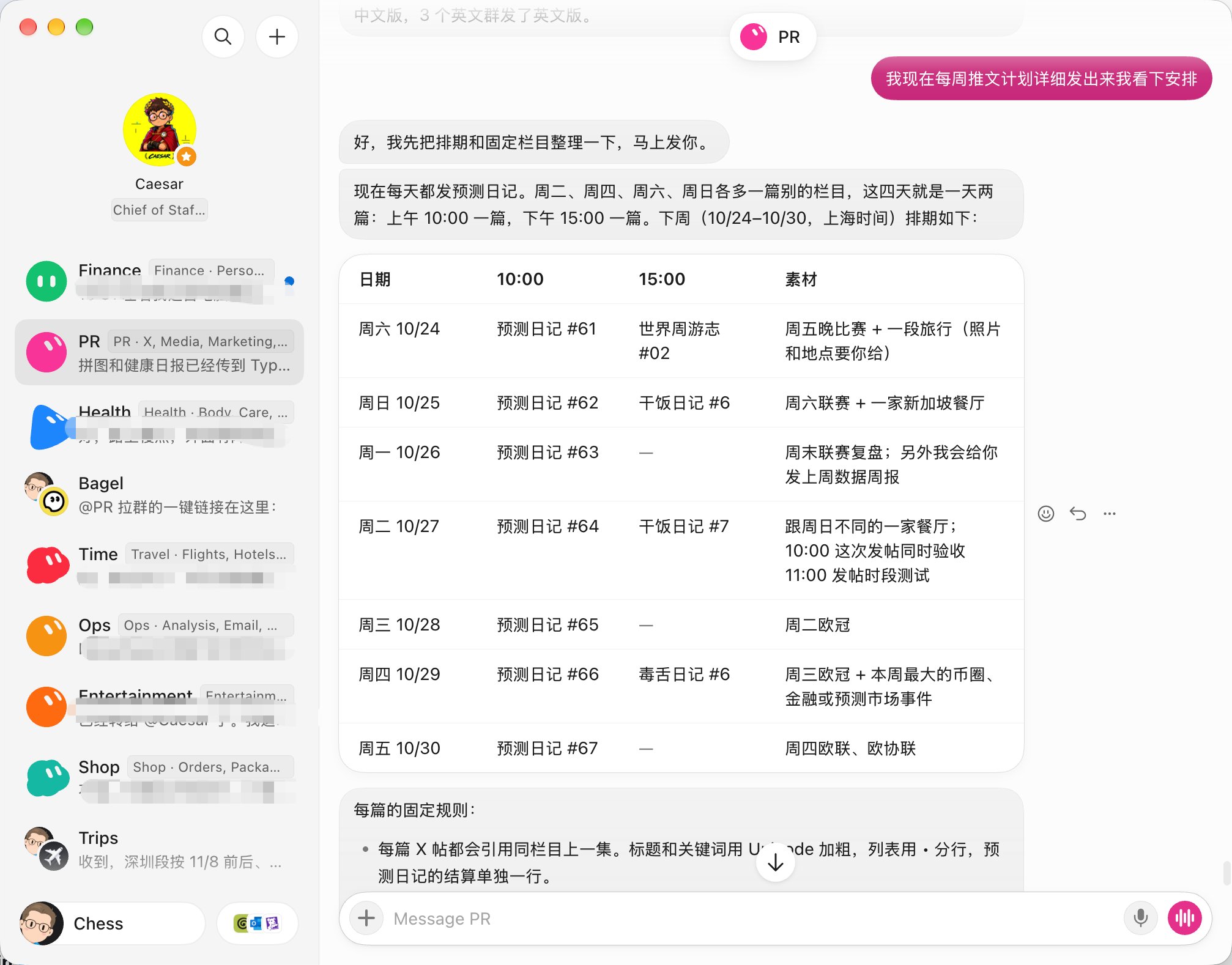Open the Shop agent chat
Screen dimensions: 1232x965
pyautogui.click(x=160, y=778)
